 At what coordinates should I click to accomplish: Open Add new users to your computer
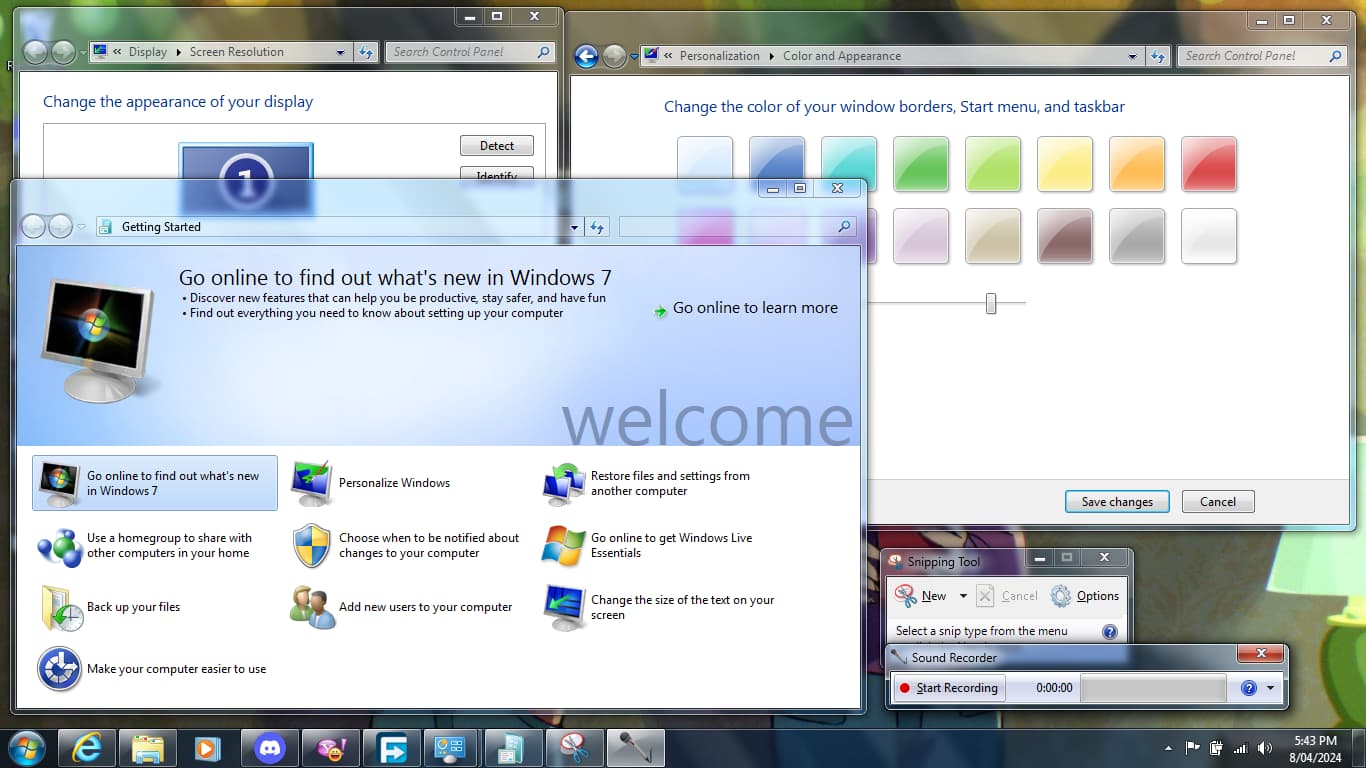pos(401,608)
